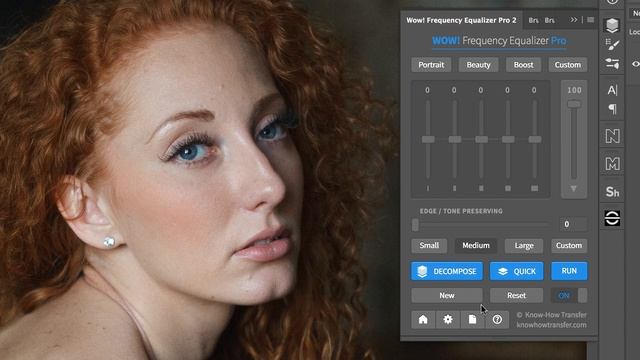Click the fifth frequency band slider handle

click(535, 140)
